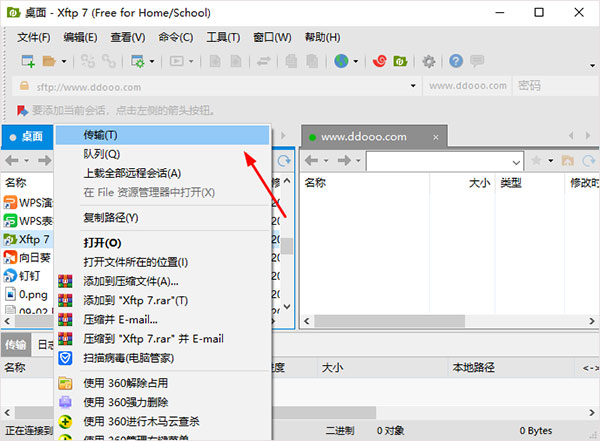The image size is (600, 441).
Task: Click the host name field www.ddooo.com
Action: pyautogui.click(x=468, y=86)
